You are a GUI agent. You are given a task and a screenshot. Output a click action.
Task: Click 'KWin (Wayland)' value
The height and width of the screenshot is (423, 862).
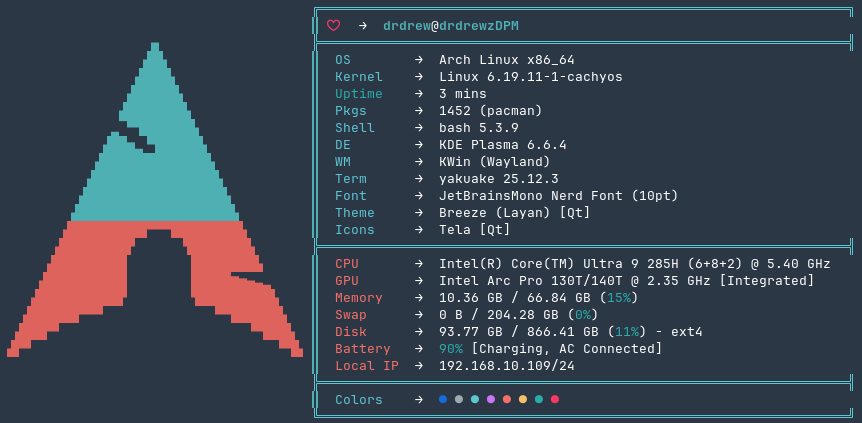click(495, 162)
